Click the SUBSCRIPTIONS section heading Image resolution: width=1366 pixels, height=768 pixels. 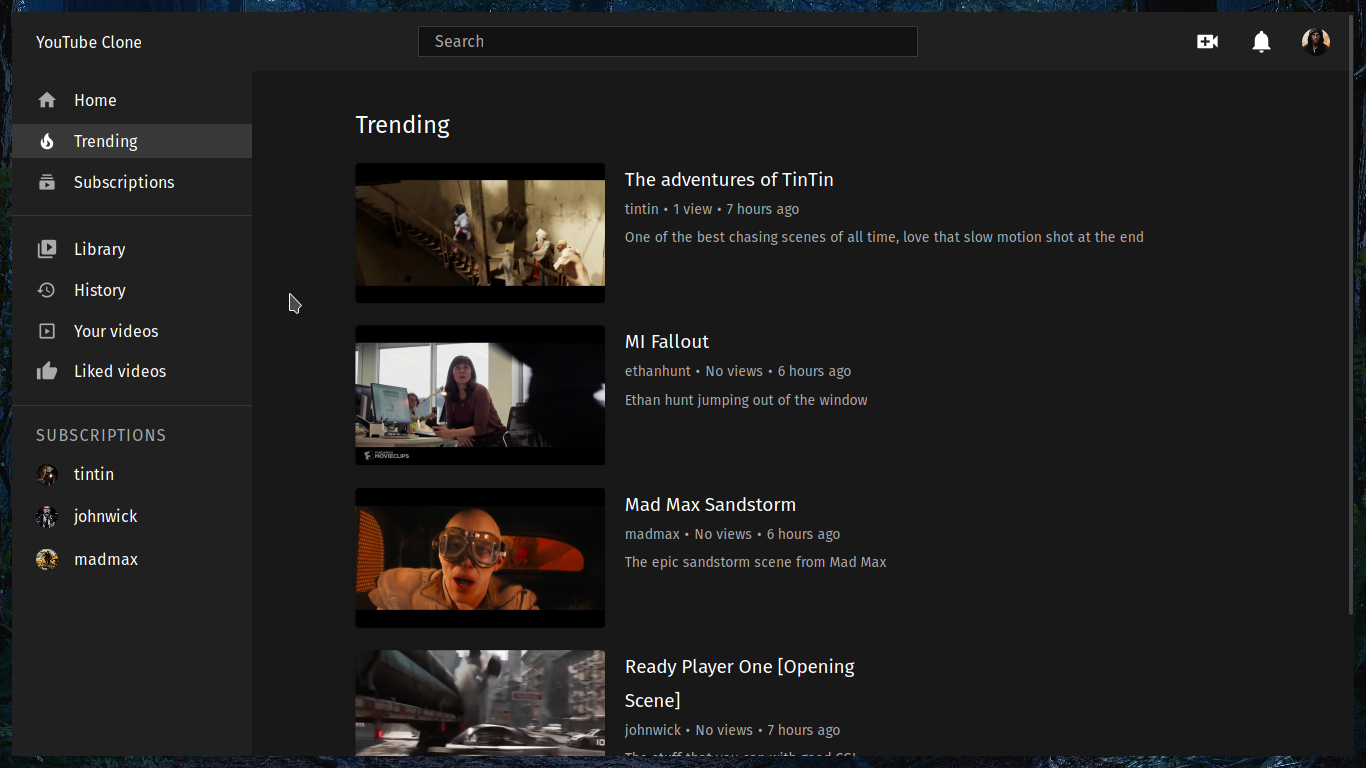click(x=101, y=435)
